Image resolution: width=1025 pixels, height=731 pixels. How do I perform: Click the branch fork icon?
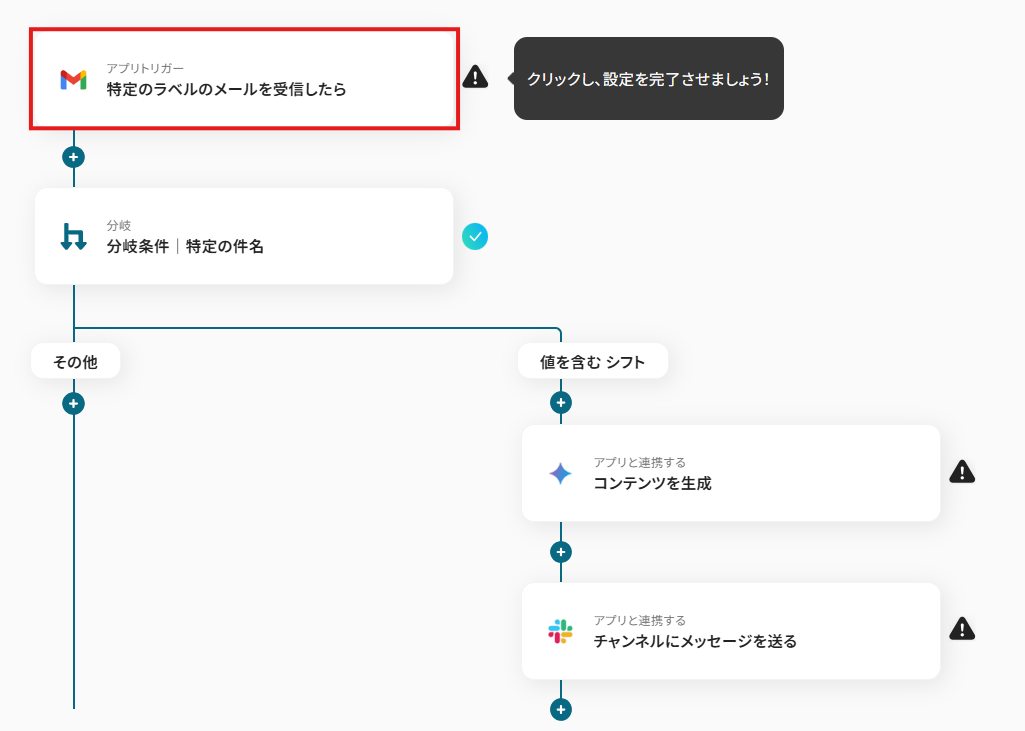point(73,237)
